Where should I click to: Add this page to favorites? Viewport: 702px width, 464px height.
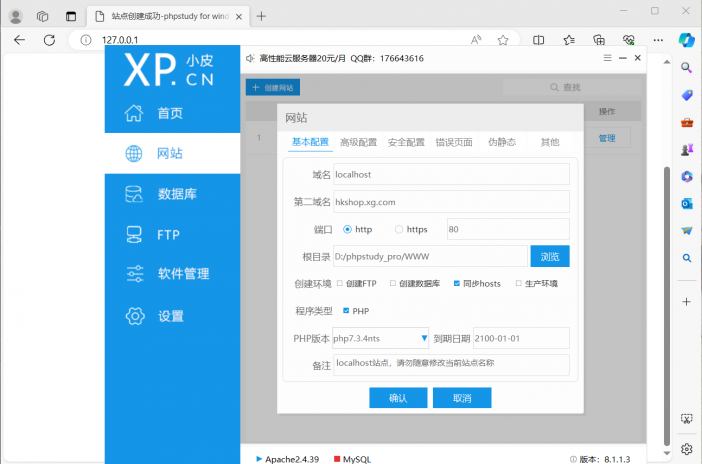pyautogui.click(x=503, y=40)
